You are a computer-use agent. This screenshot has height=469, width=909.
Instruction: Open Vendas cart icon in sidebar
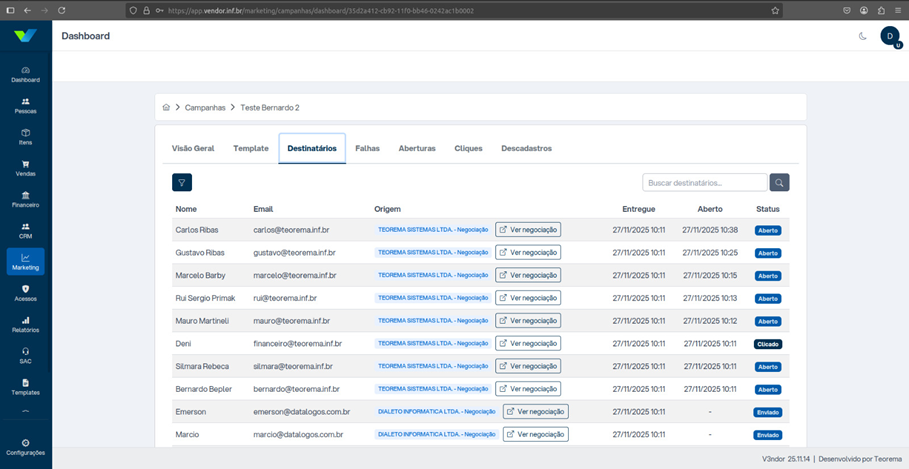pos(26,164)
